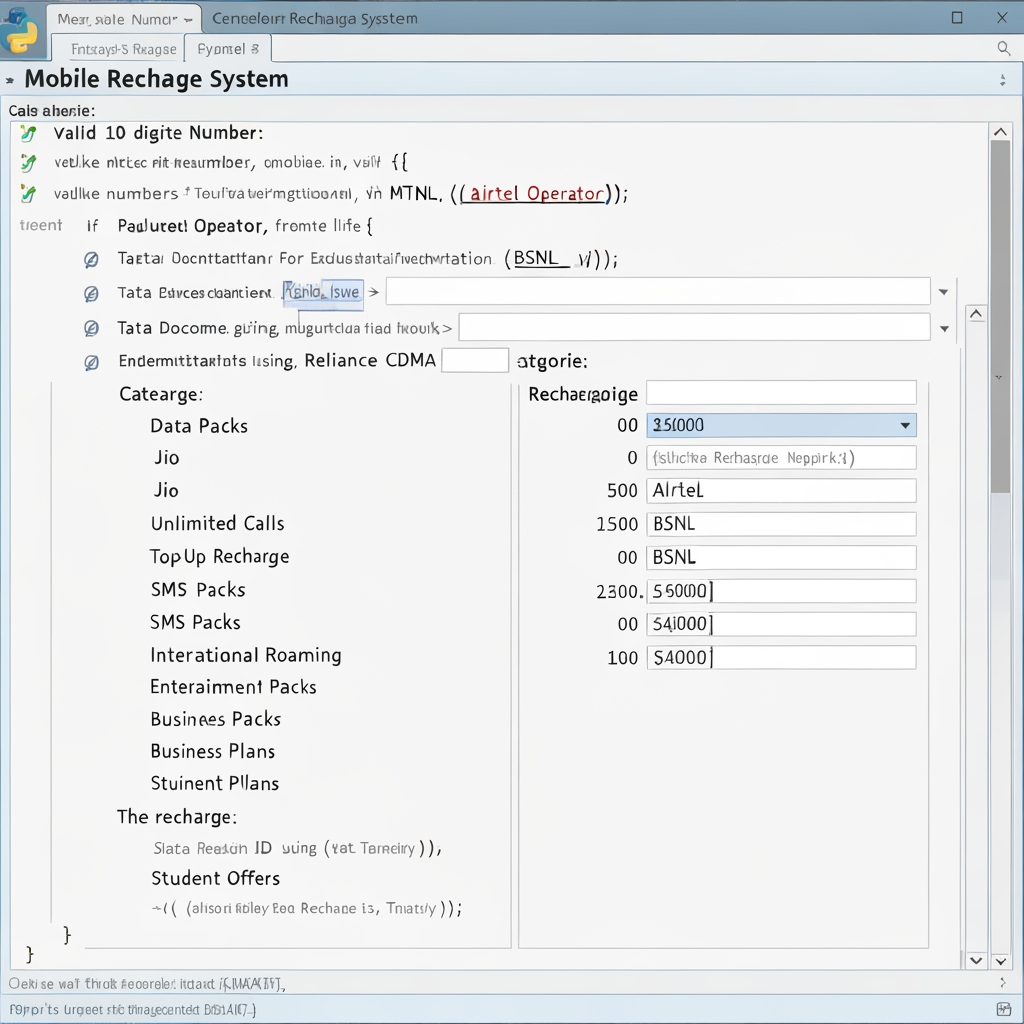Click the input field of 'Tata Docome' row
The width and height of the screenshot is (1024, 1024).
click(694, 327)
